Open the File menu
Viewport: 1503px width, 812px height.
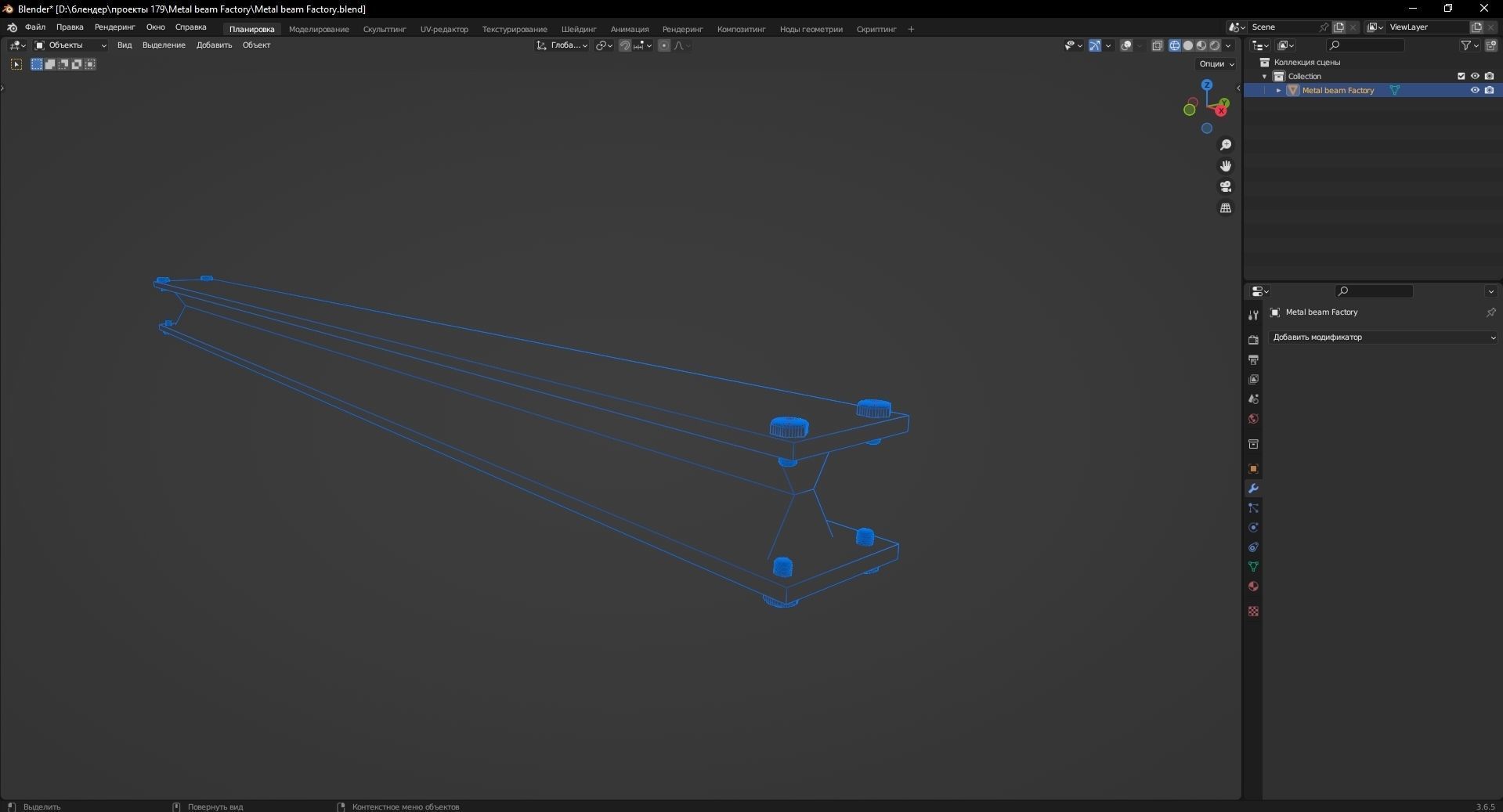(x=35, y=27)
